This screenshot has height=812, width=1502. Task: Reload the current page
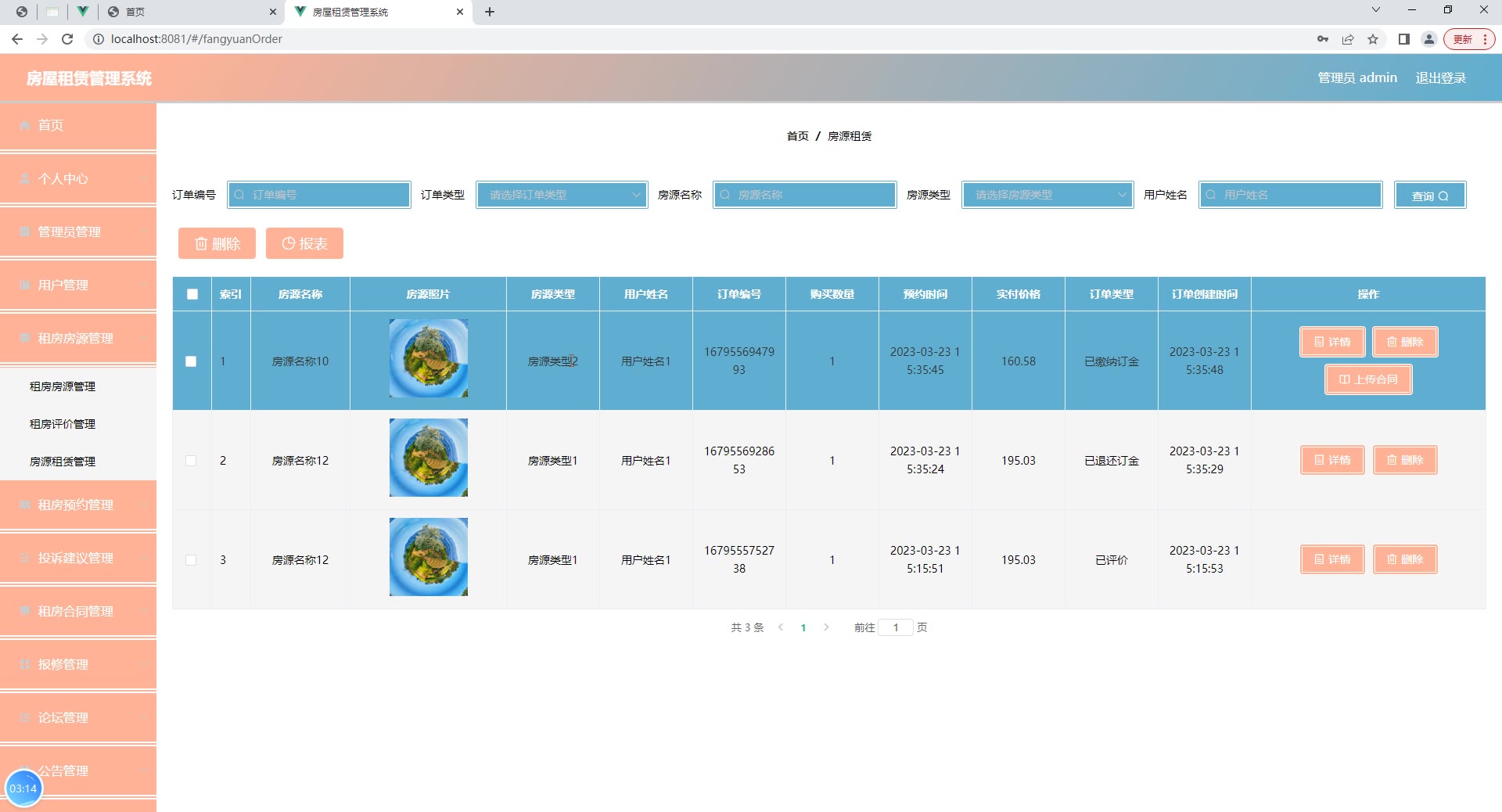67,39
